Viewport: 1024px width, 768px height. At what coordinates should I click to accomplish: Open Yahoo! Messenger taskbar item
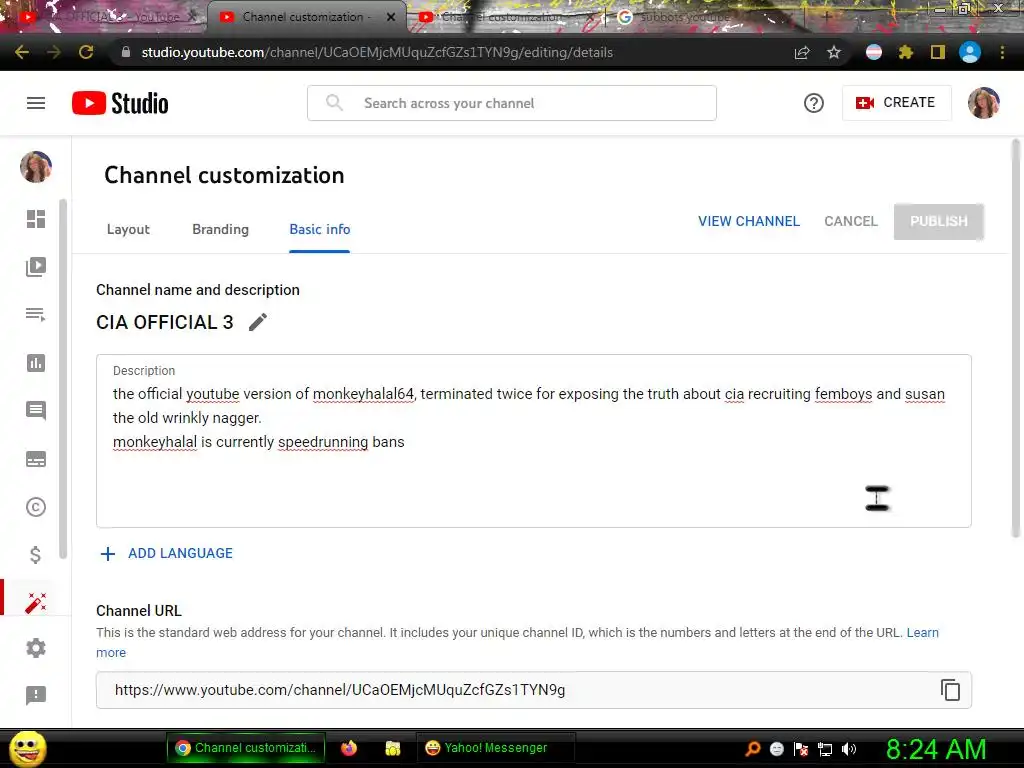point(496,748)
